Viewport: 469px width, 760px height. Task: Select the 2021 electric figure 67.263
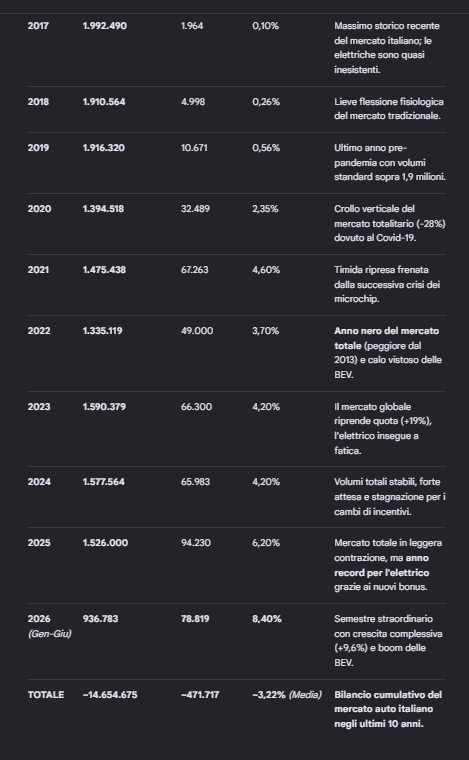click(x=195, y=270)
